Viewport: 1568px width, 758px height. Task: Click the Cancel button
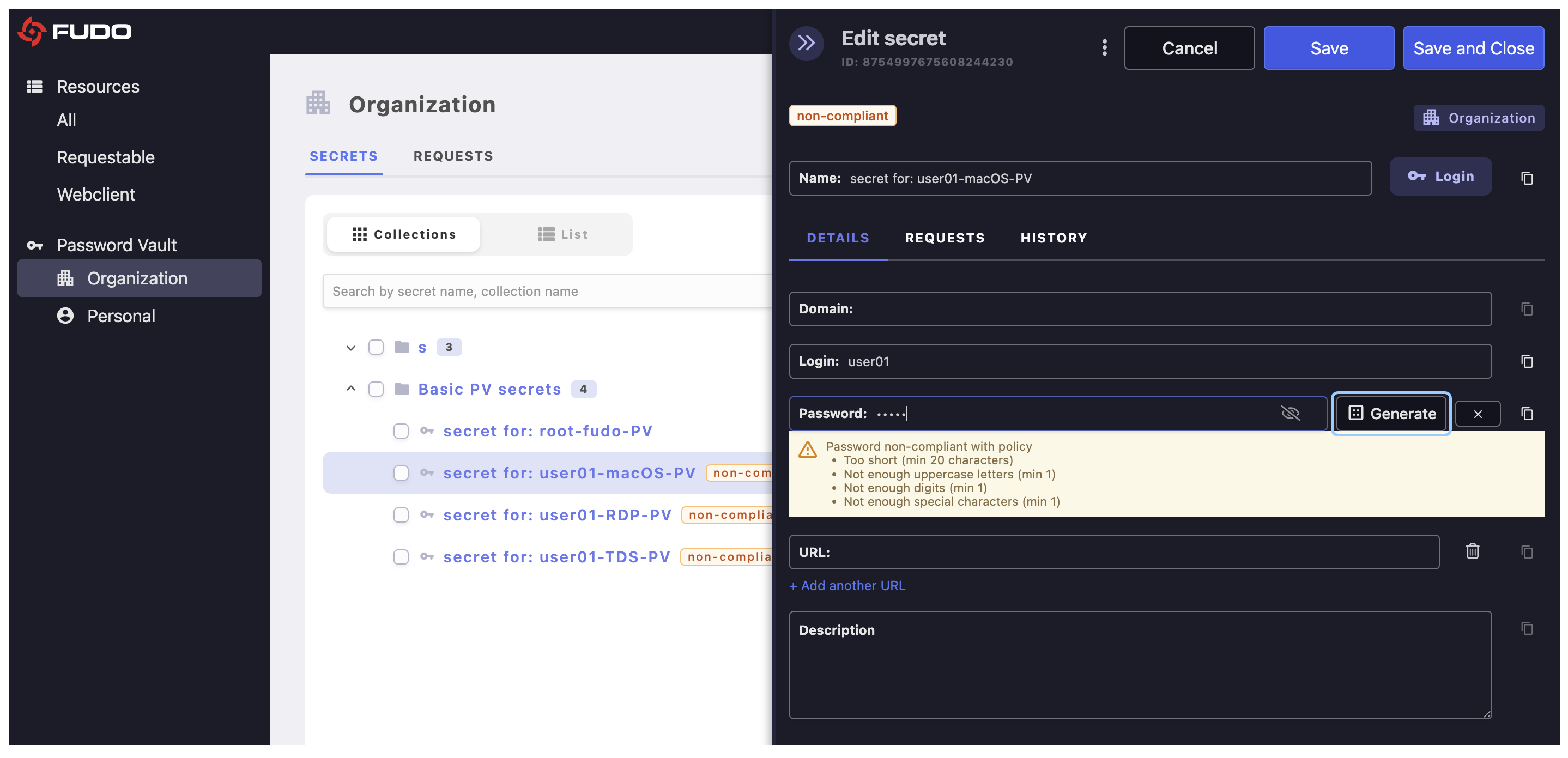click(1189, 48)
